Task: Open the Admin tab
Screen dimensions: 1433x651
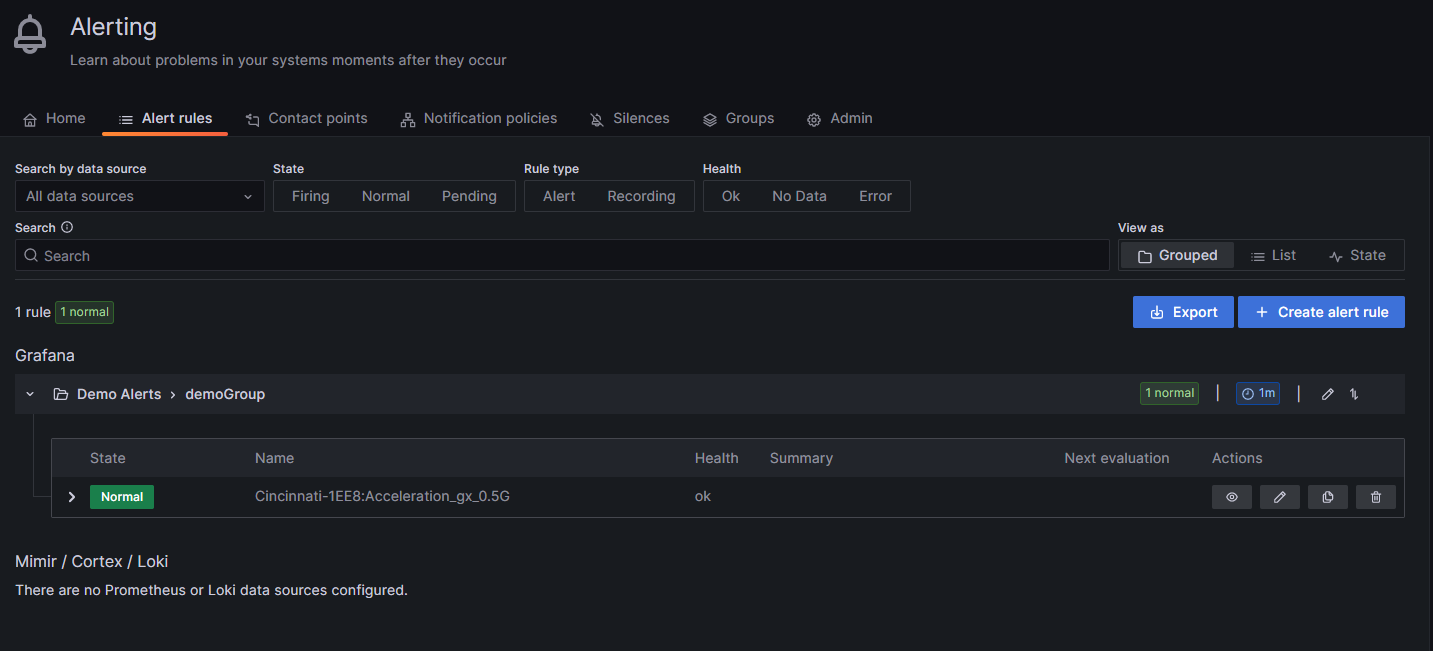Action: pyautogui.click(x=840, y=118)
